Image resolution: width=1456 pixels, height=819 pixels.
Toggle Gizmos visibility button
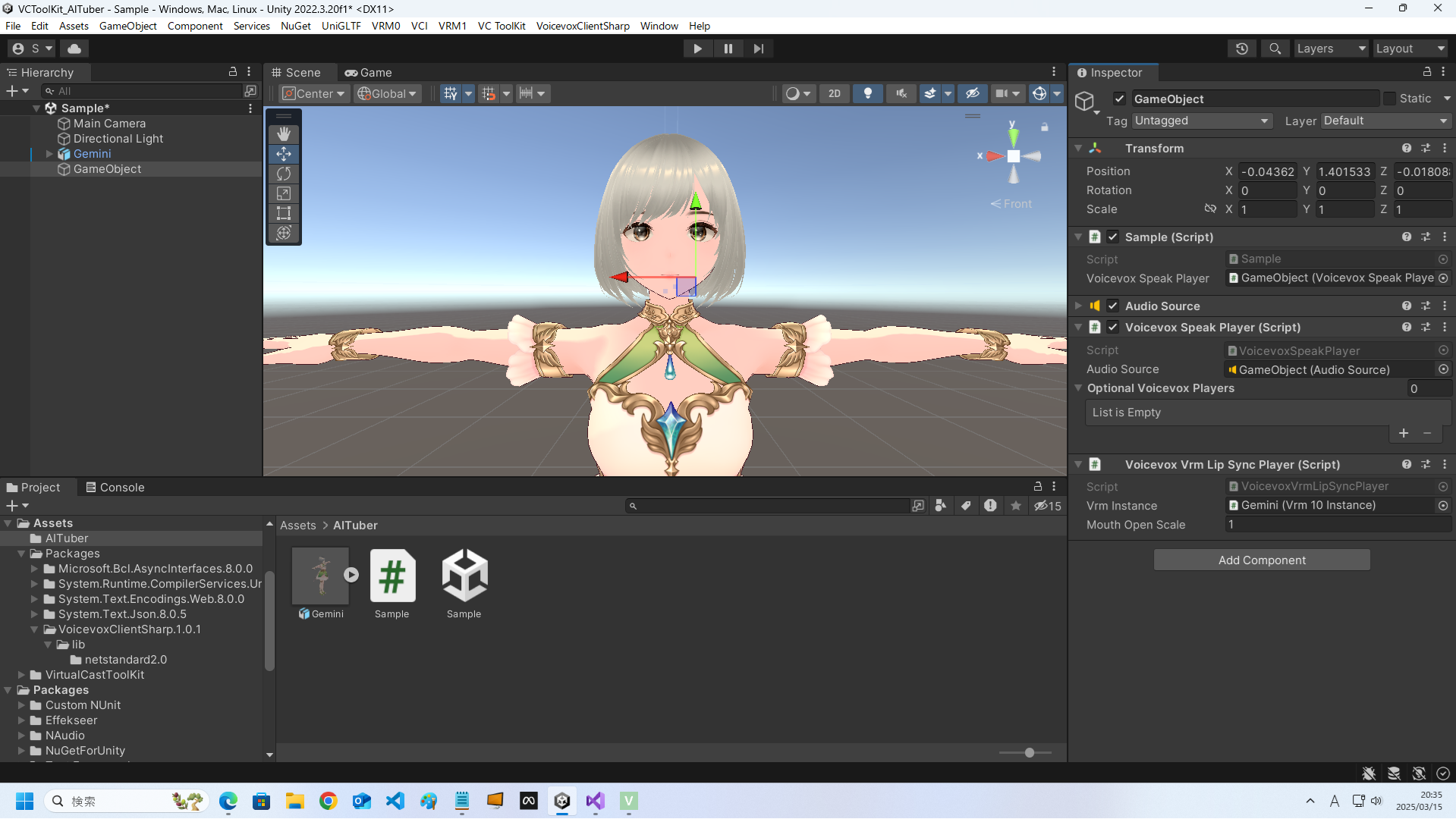coord(1039,93)
